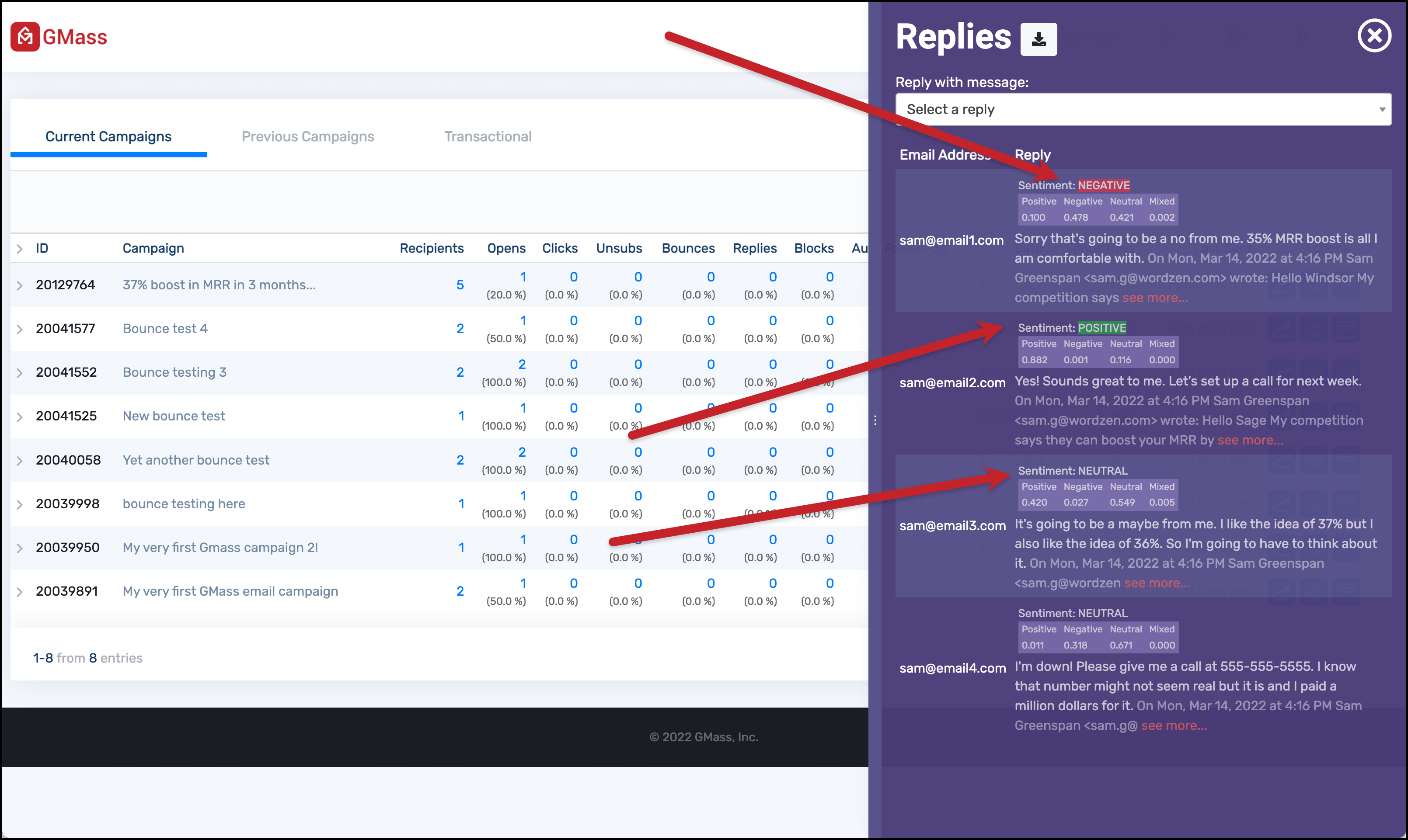The image size is (1408, 840).
Task: Open the 'Select a reply' dropdown
Action: pyautogui.click(x=1143, y=109)
